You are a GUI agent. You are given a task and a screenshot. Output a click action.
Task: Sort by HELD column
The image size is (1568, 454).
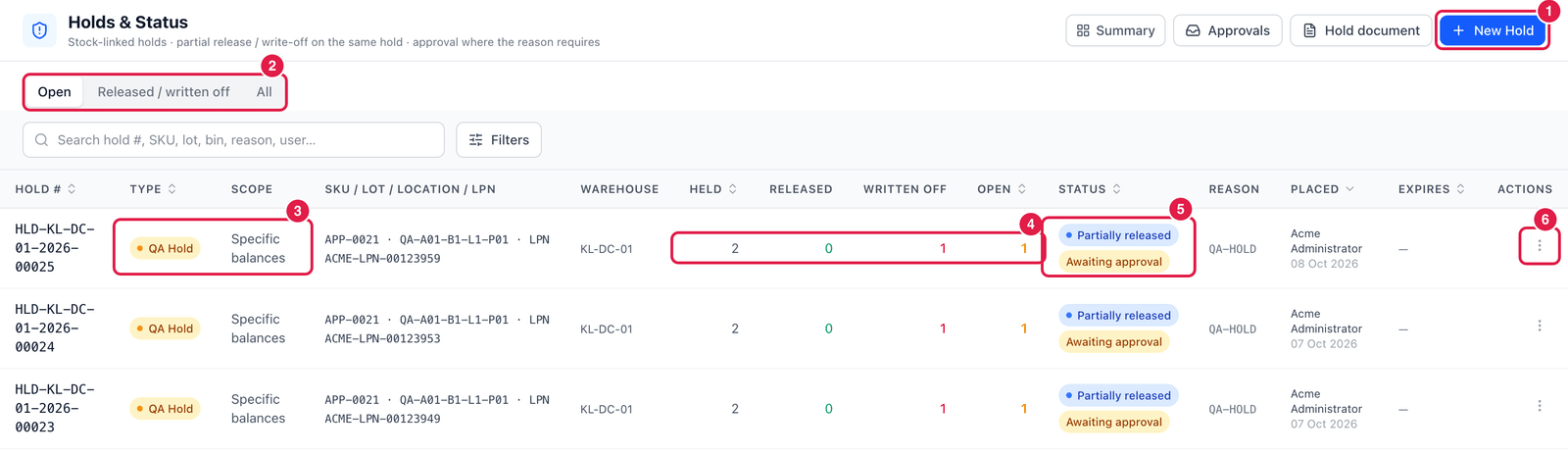pos(711,189)
